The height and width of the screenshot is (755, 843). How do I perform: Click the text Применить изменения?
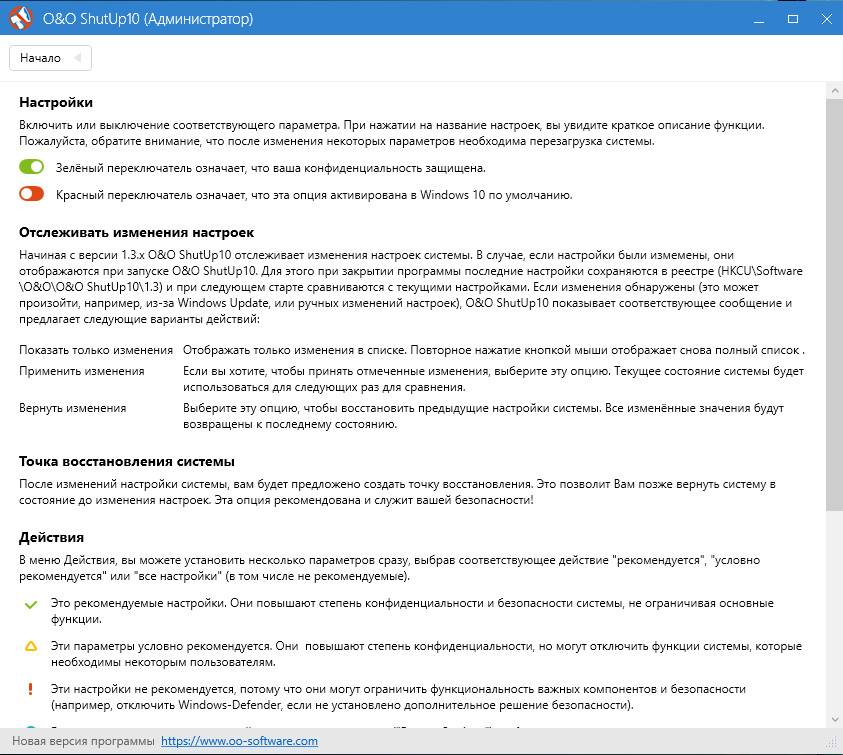point(82,371)
